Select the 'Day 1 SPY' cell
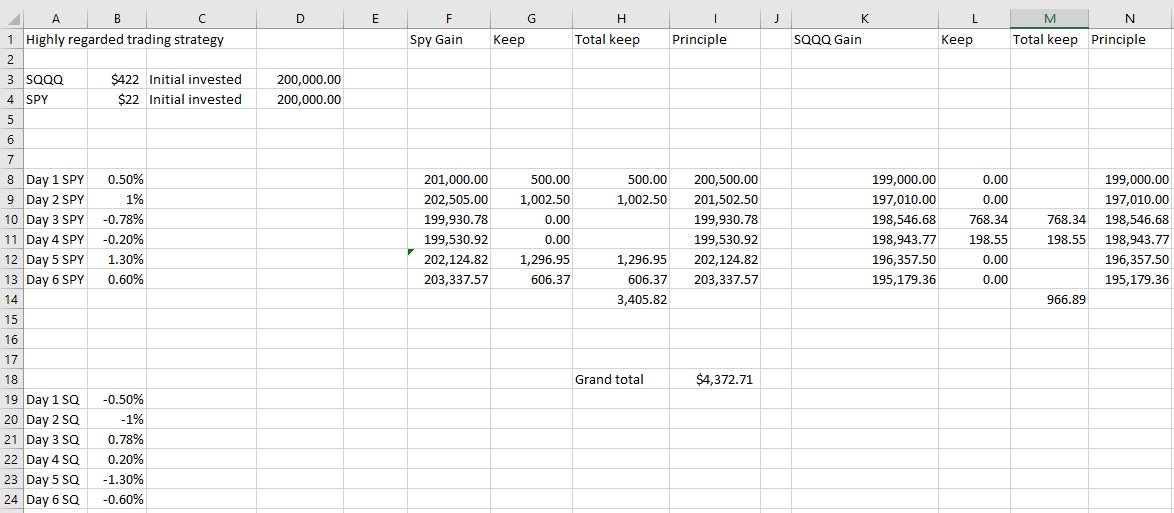1174x513 pixels. [x=55, y=179]
